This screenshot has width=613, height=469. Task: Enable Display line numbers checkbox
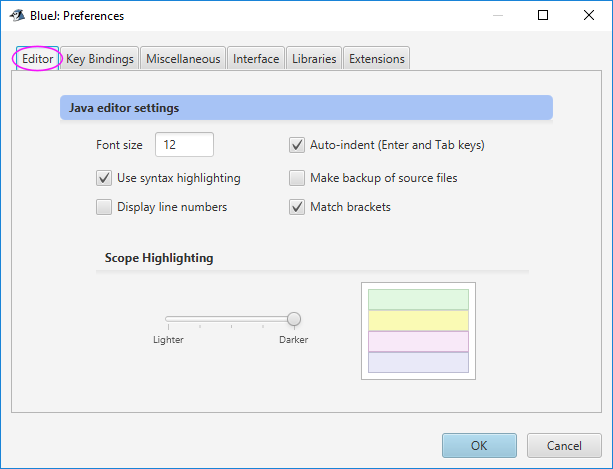tap(104, 207)
